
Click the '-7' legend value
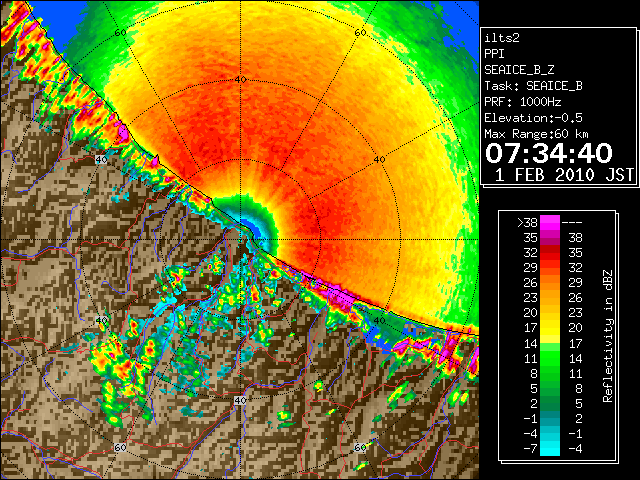(530, 449)
